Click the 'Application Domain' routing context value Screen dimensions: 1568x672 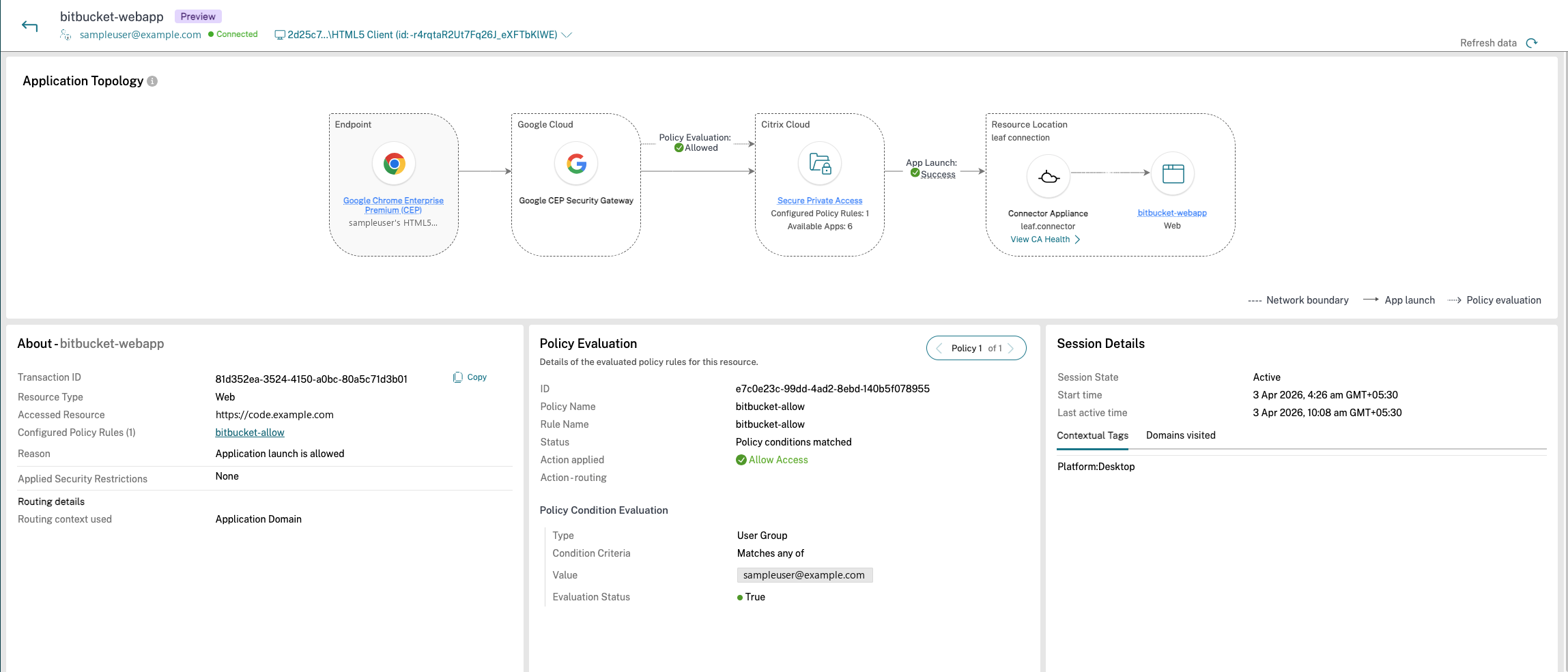point(258,519)
